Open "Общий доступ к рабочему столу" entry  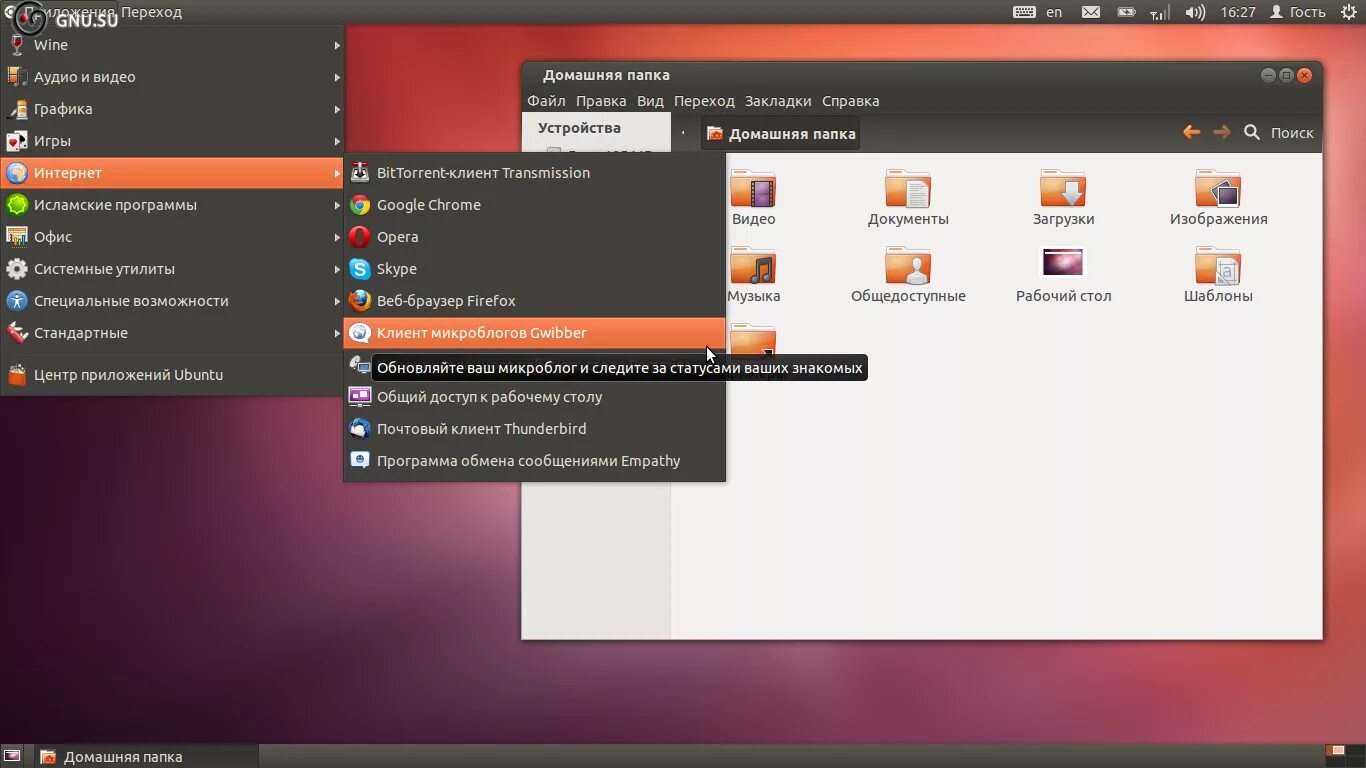pyautogui.click(x=534, y=397)
